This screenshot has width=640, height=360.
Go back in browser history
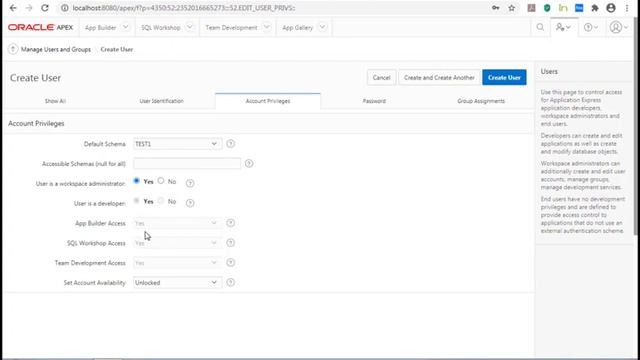click(x=13, y=8)
